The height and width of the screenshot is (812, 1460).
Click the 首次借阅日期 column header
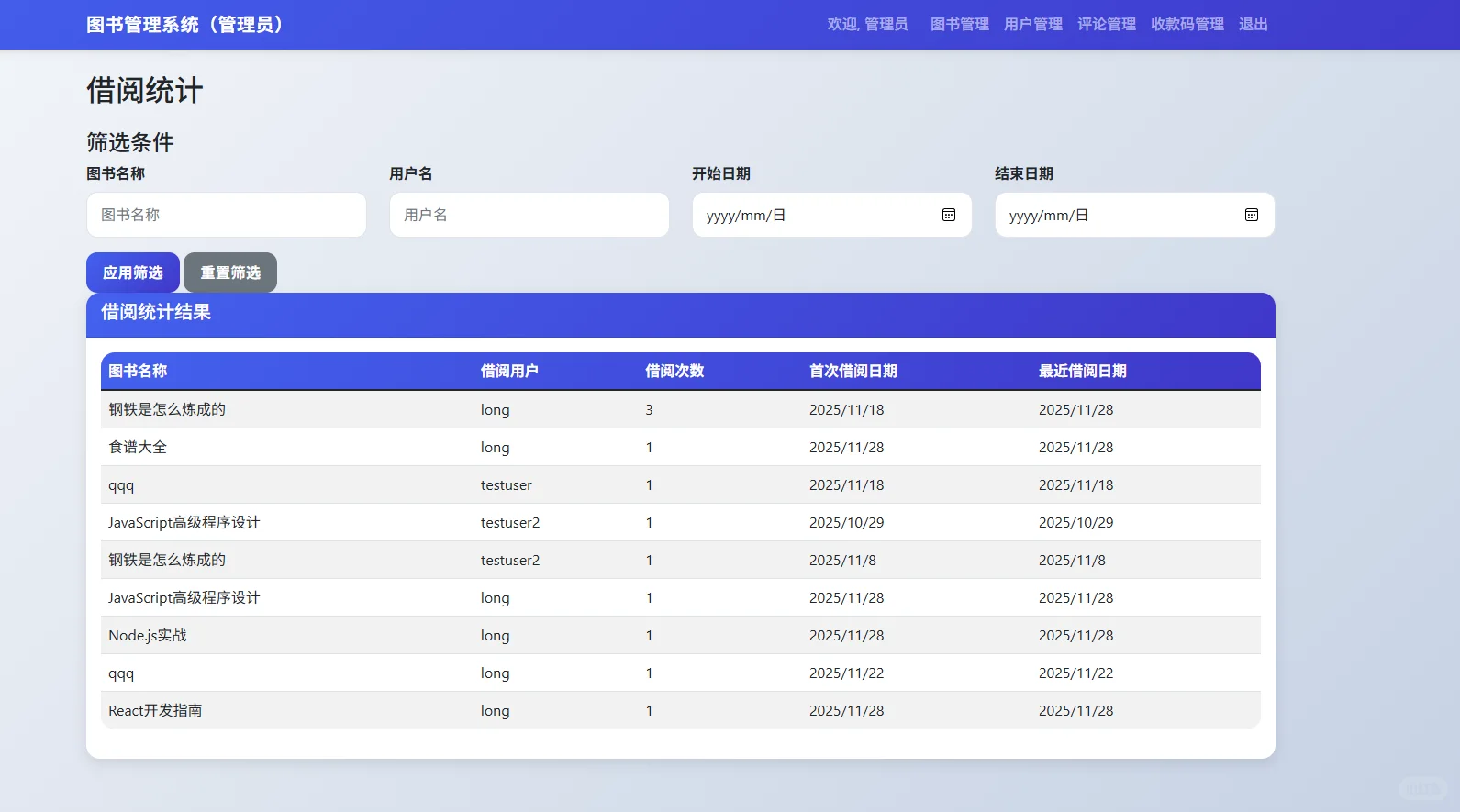tap(853, 371)
